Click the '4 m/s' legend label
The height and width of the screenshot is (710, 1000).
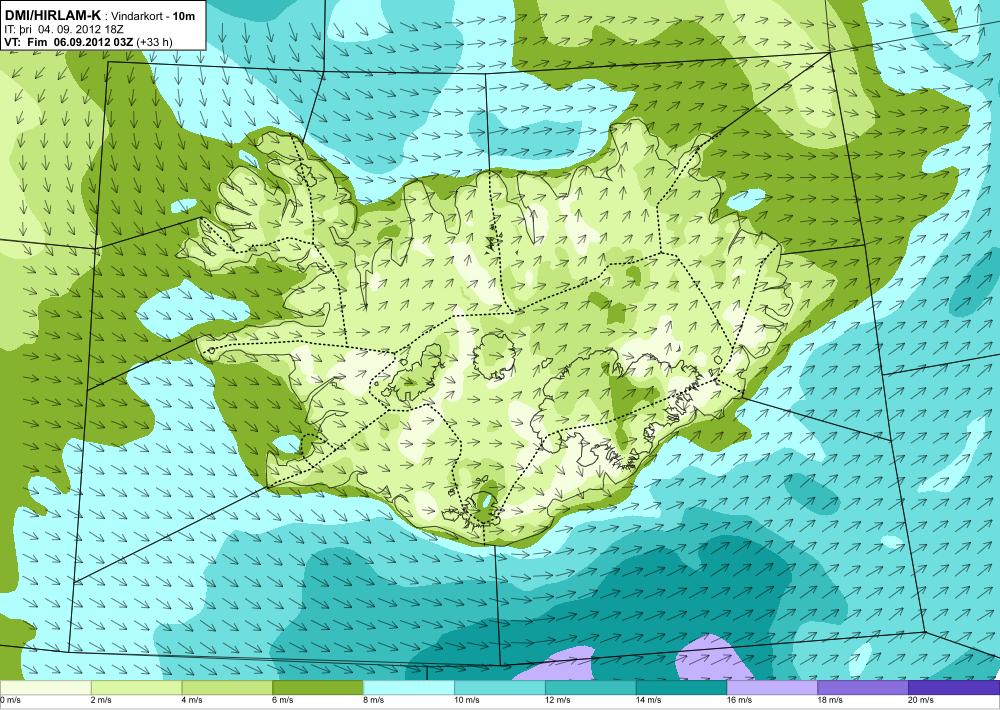194,700
